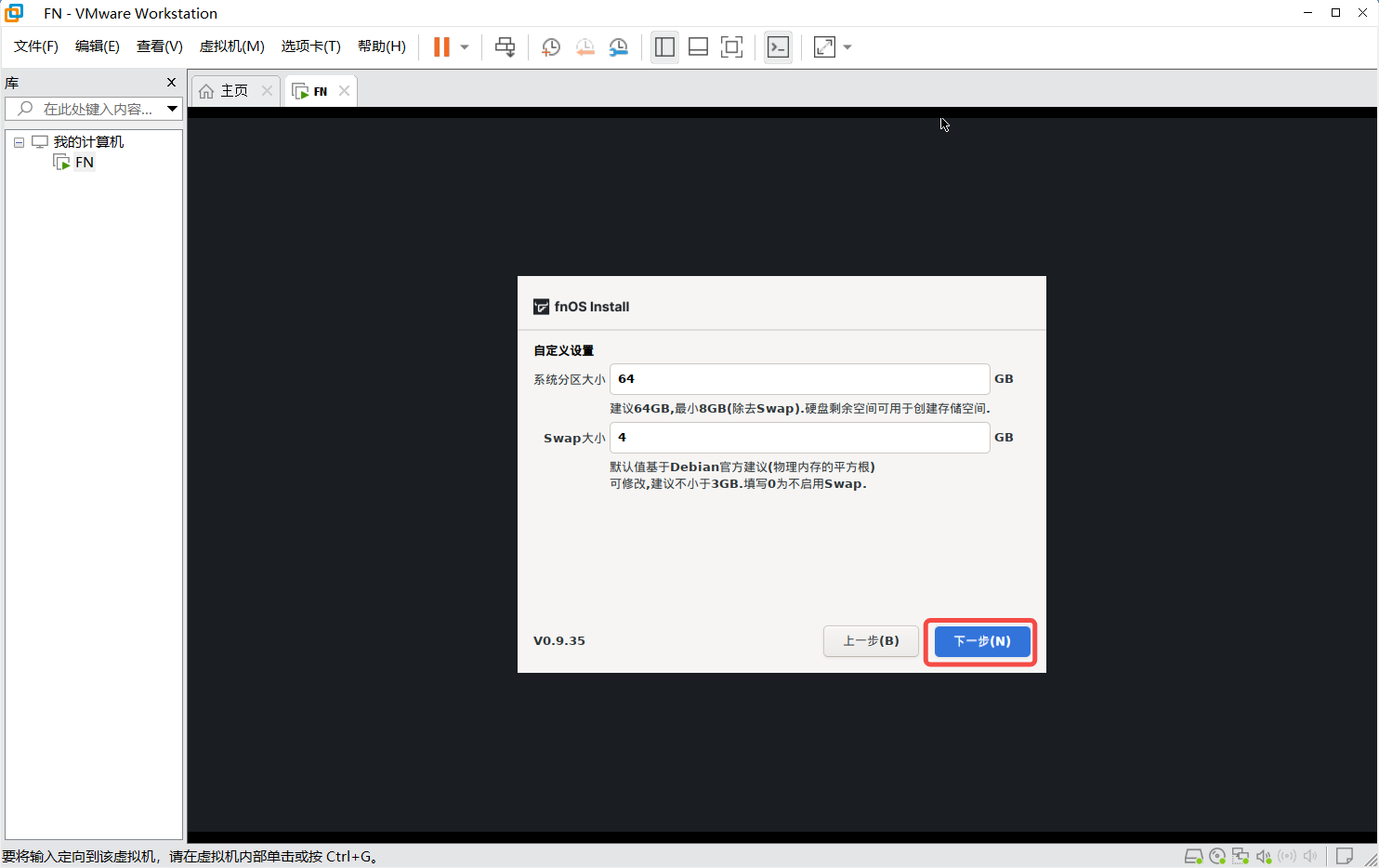Screen dimensions: 1379x868
Task: Click the hard disk status icon
Action: pyautogui.click(x=1193, y=856)
